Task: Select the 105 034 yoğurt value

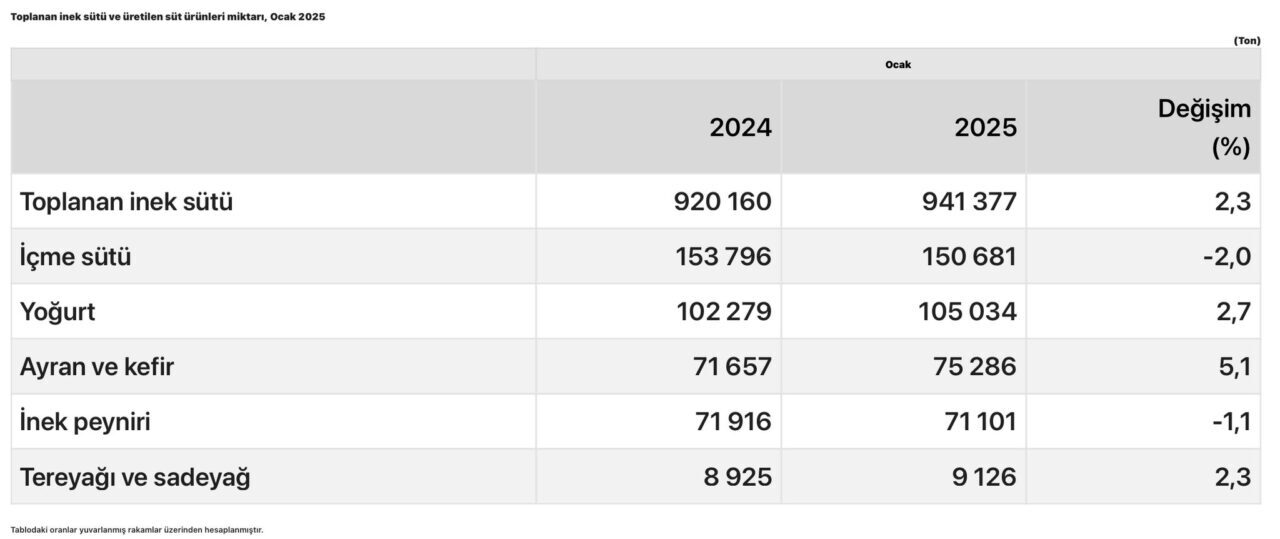Action: pyautogui.click(x=967, y=312)
